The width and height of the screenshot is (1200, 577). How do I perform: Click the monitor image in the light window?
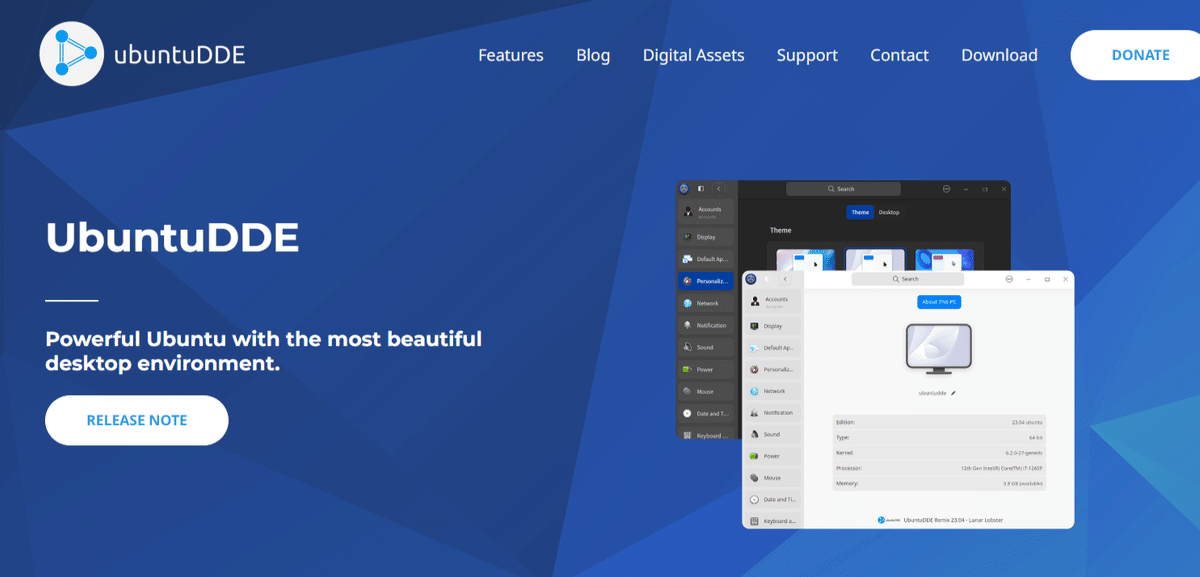939,350
